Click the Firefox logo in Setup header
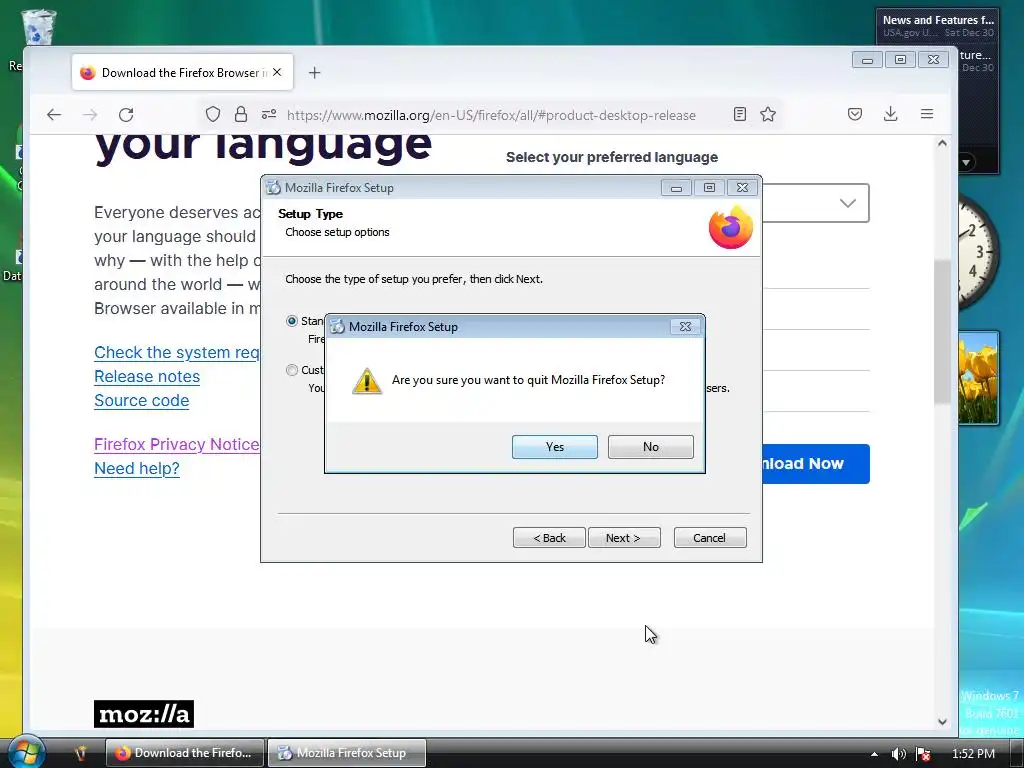This screenshot has height=768, width=1024. [x=731, y=227]
